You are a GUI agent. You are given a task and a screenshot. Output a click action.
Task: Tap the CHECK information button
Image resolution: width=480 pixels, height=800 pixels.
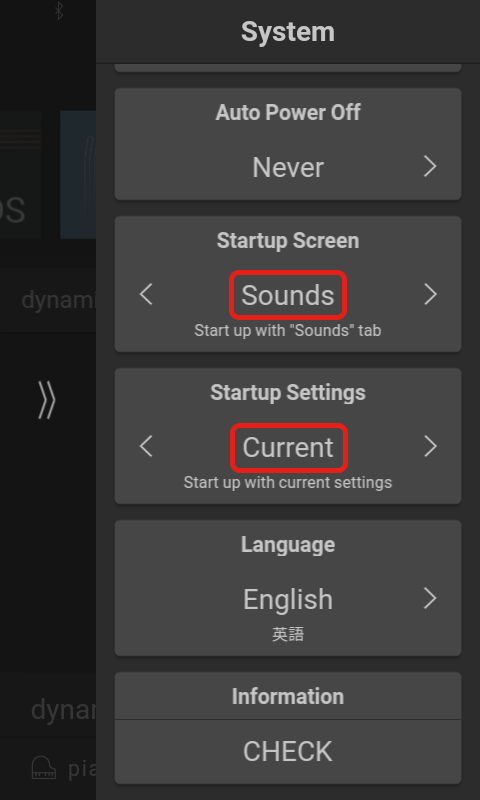tap(288, 752)
